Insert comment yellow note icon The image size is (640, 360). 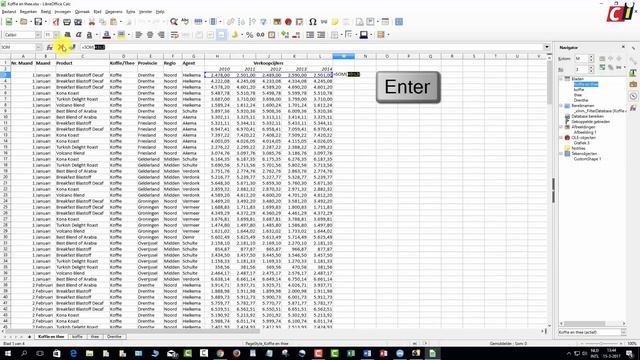(335, 22)
